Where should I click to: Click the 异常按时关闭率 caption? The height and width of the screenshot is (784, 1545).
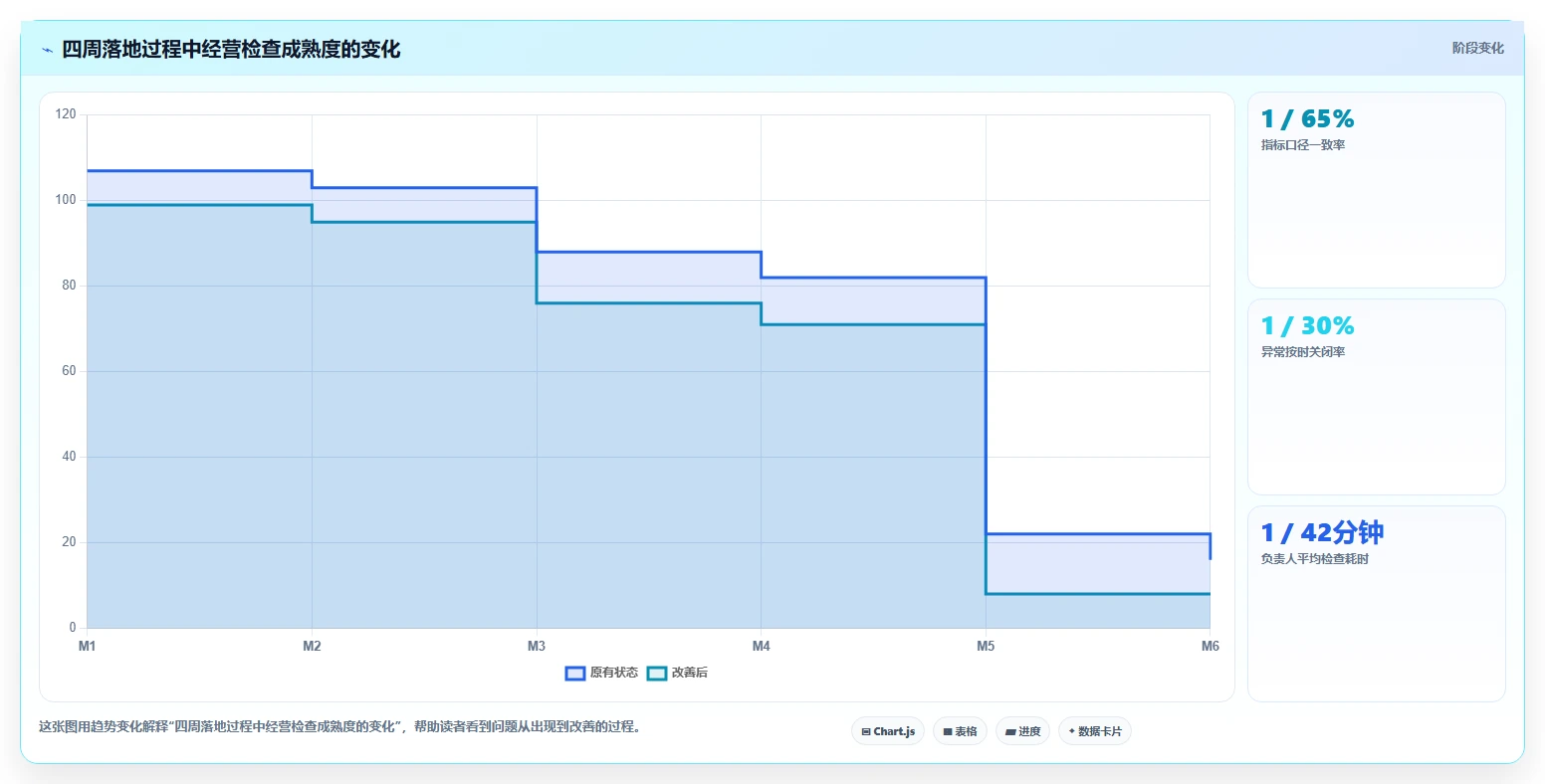(x=1303, y=352)
